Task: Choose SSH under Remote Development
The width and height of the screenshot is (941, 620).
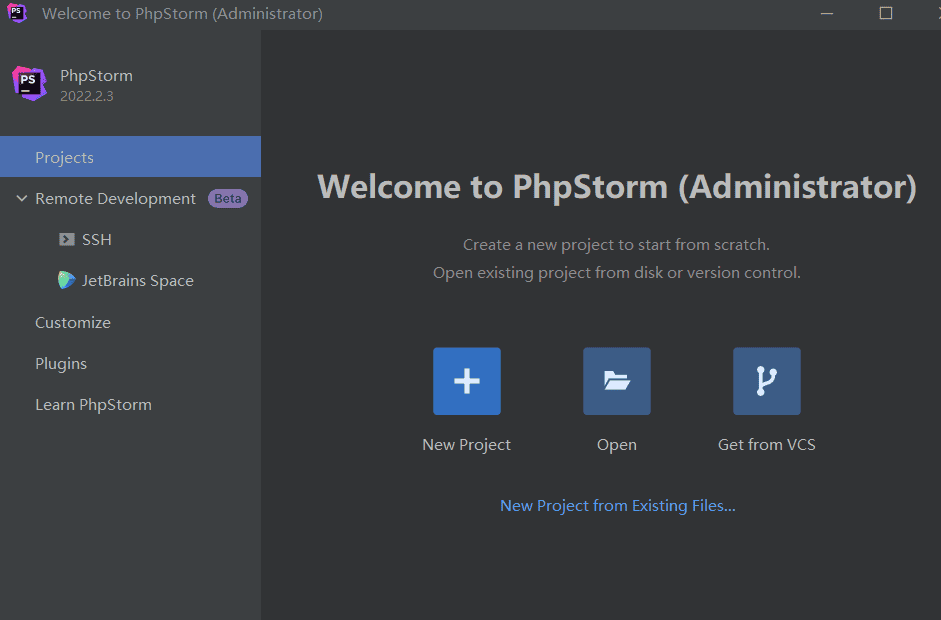Action: point(97,240)
